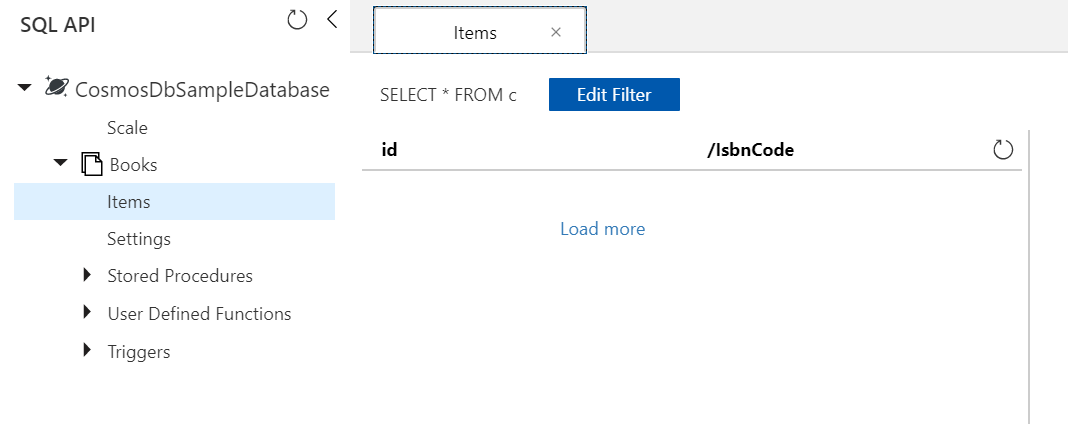Open Scale under the database

pyautogui.click(x=127, y=128)
